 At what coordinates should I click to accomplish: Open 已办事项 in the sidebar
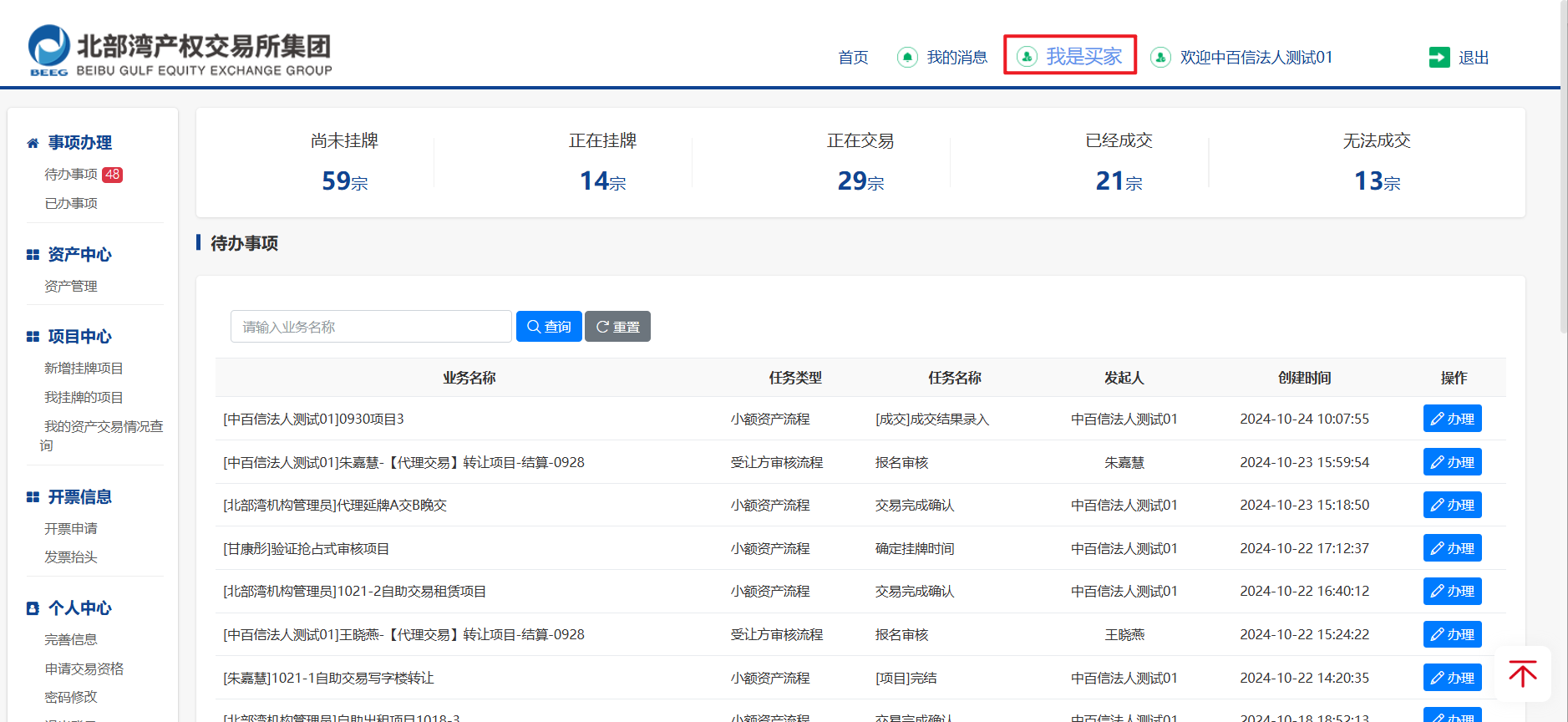point(71,203)
